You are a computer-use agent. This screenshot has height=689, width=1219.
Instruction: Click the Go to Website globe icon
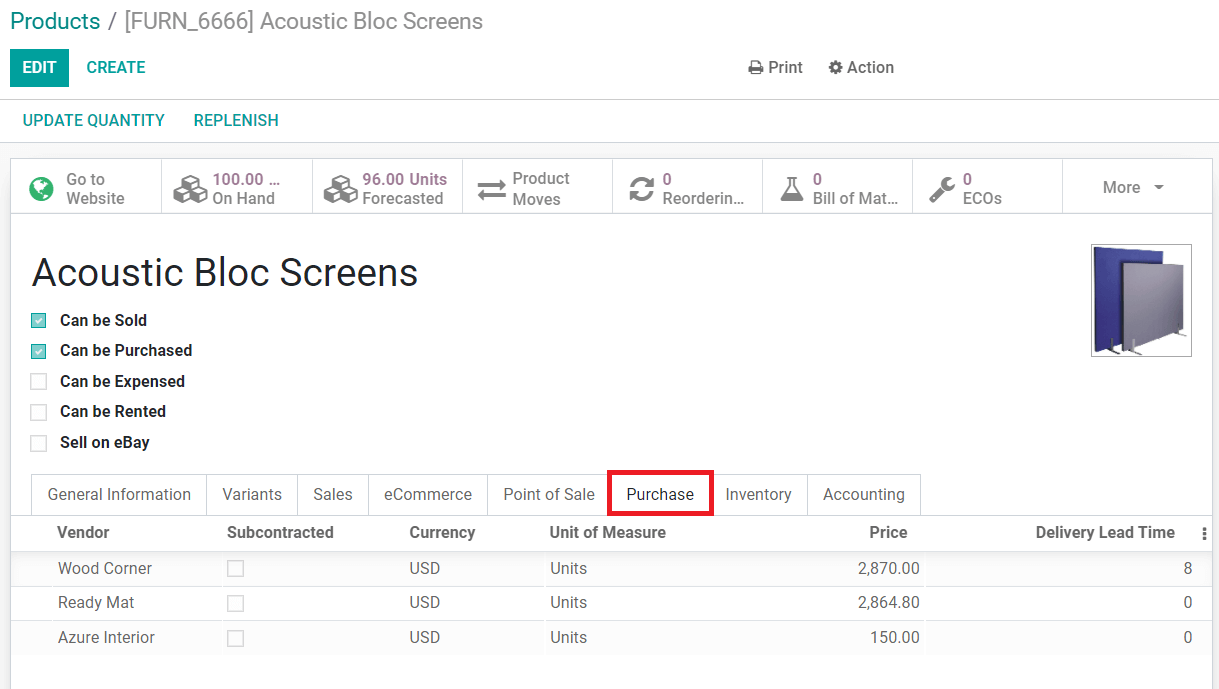(41, 188)
